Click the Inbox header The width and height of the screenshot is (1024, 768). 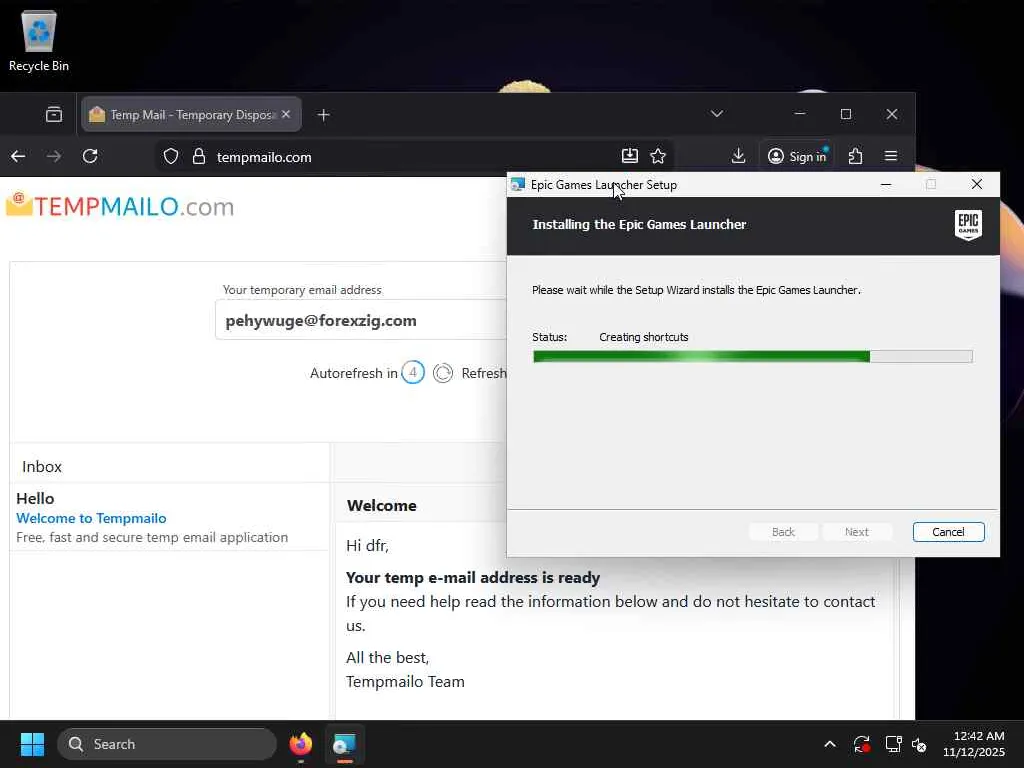tap(42, 466)
